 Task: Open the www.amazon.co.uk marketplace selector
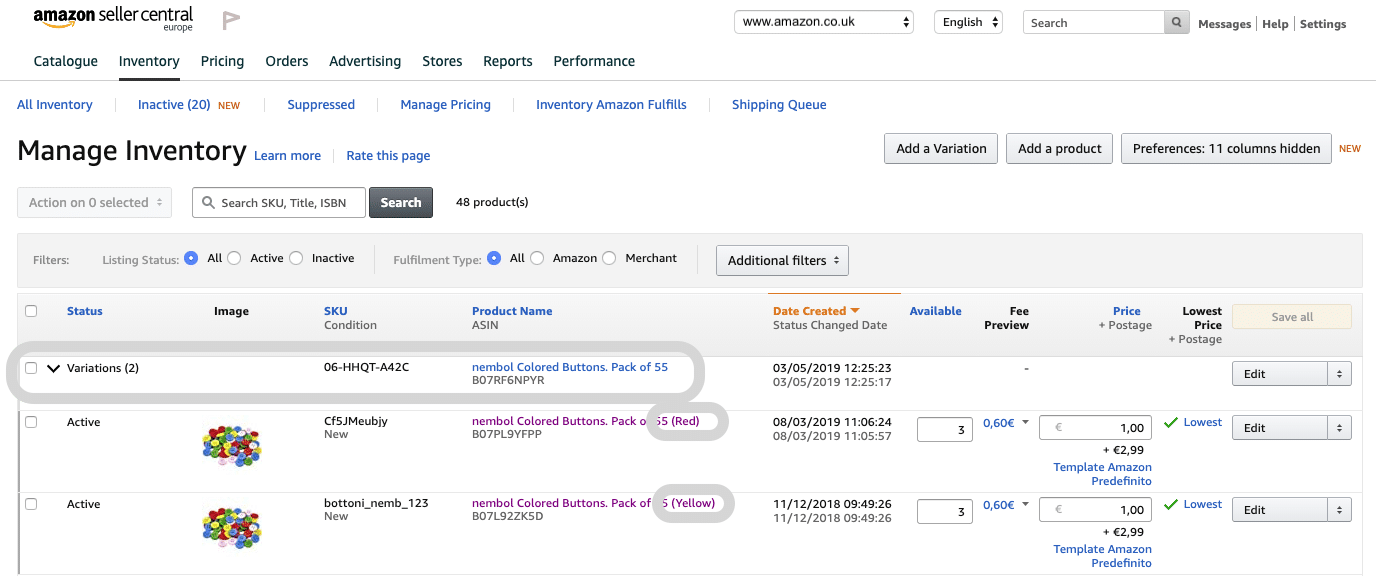[x=824, y=22]
